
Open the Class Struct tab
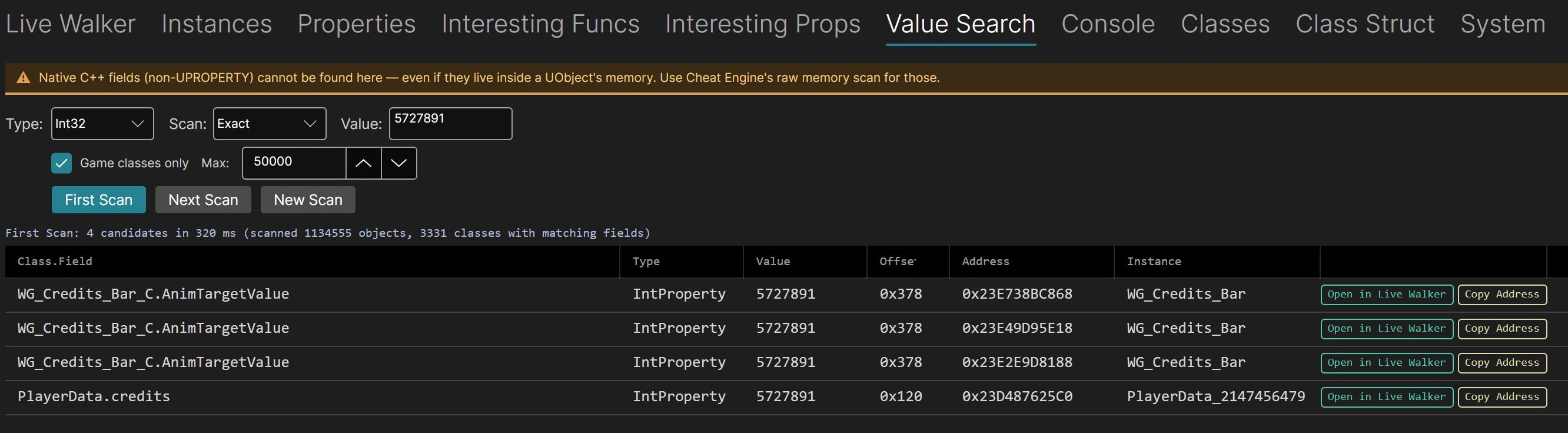[1365, 24]
